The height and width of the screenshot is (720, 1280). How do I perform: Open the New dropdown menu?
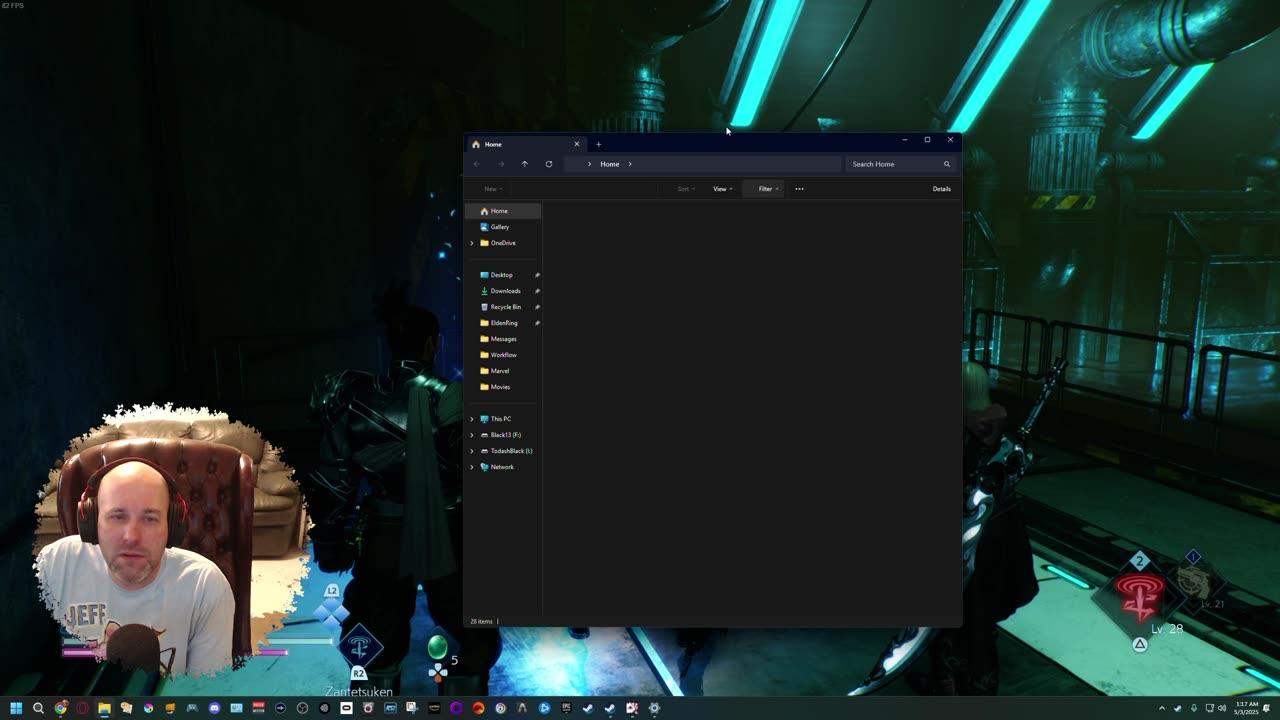tap(493, 189)
